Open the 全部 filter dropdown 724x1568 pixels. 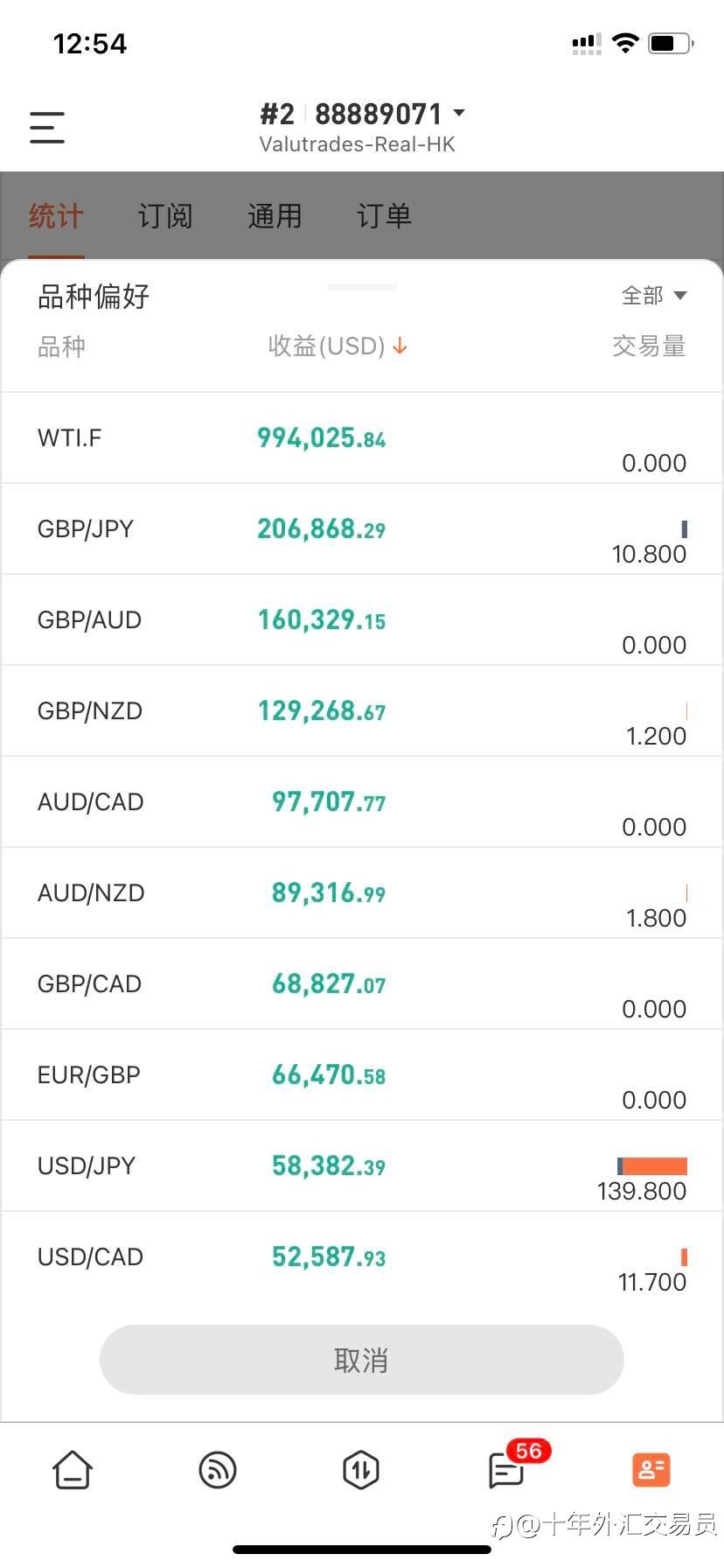coord(653,296)
